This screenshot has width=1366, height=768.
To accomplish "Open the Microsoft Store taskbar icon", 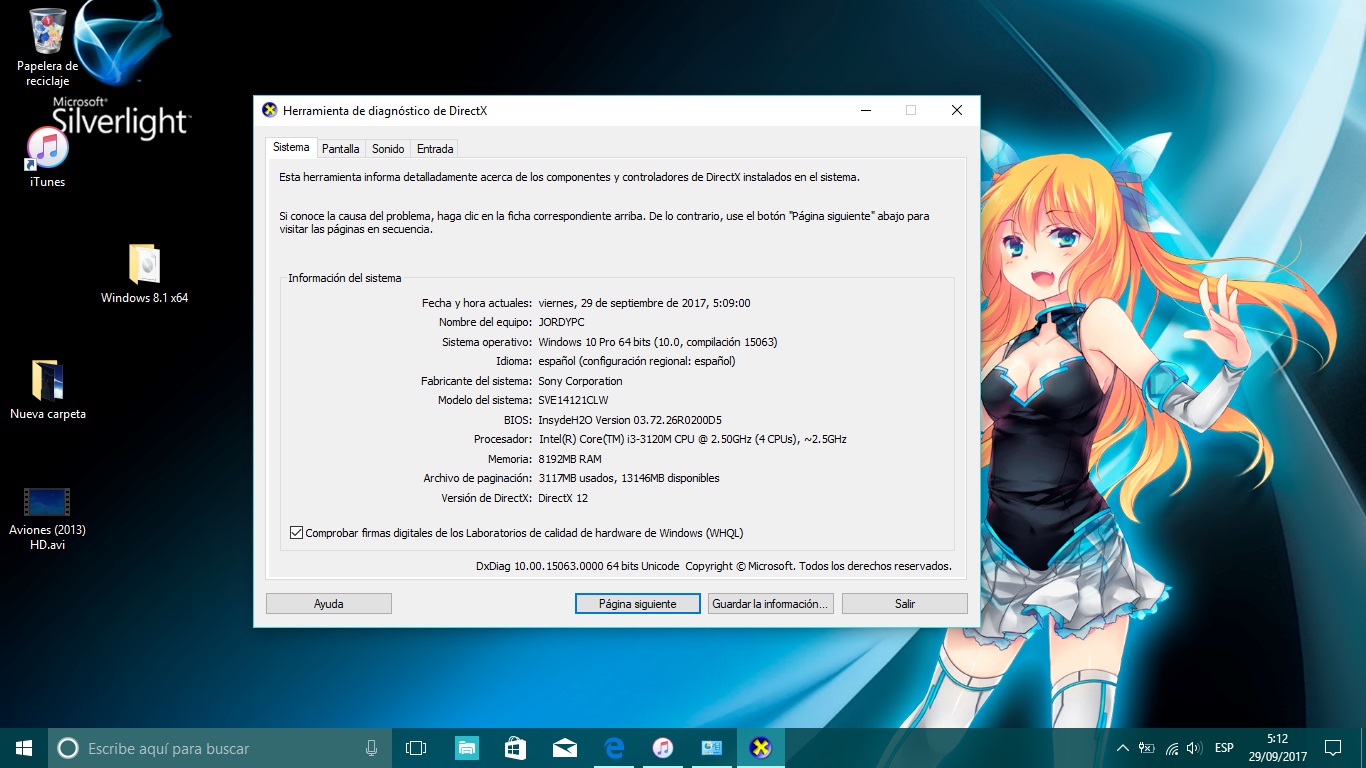I will pyautogui.click(x=515, y=747).
